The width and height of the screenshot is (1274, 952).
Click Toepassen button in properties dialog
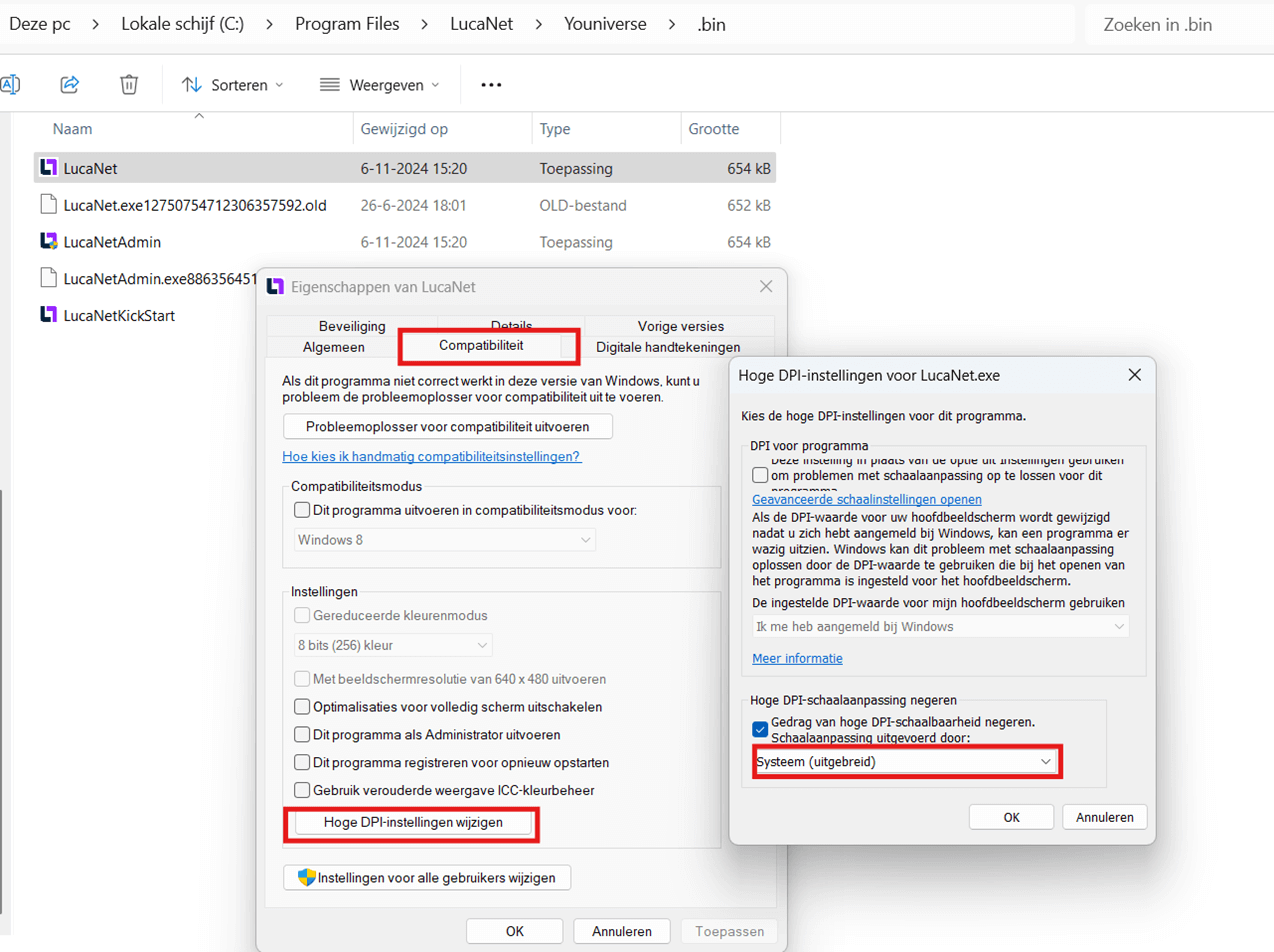point(729,930)
